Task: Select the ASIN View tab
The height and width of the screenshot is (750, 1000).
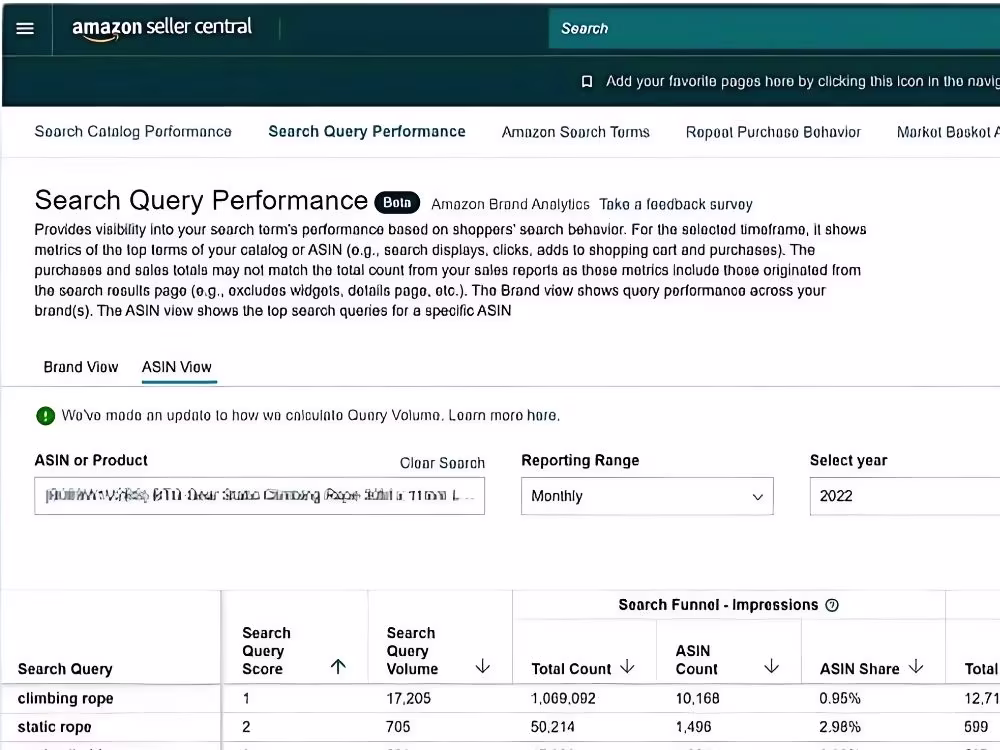Action: (177, 367)
